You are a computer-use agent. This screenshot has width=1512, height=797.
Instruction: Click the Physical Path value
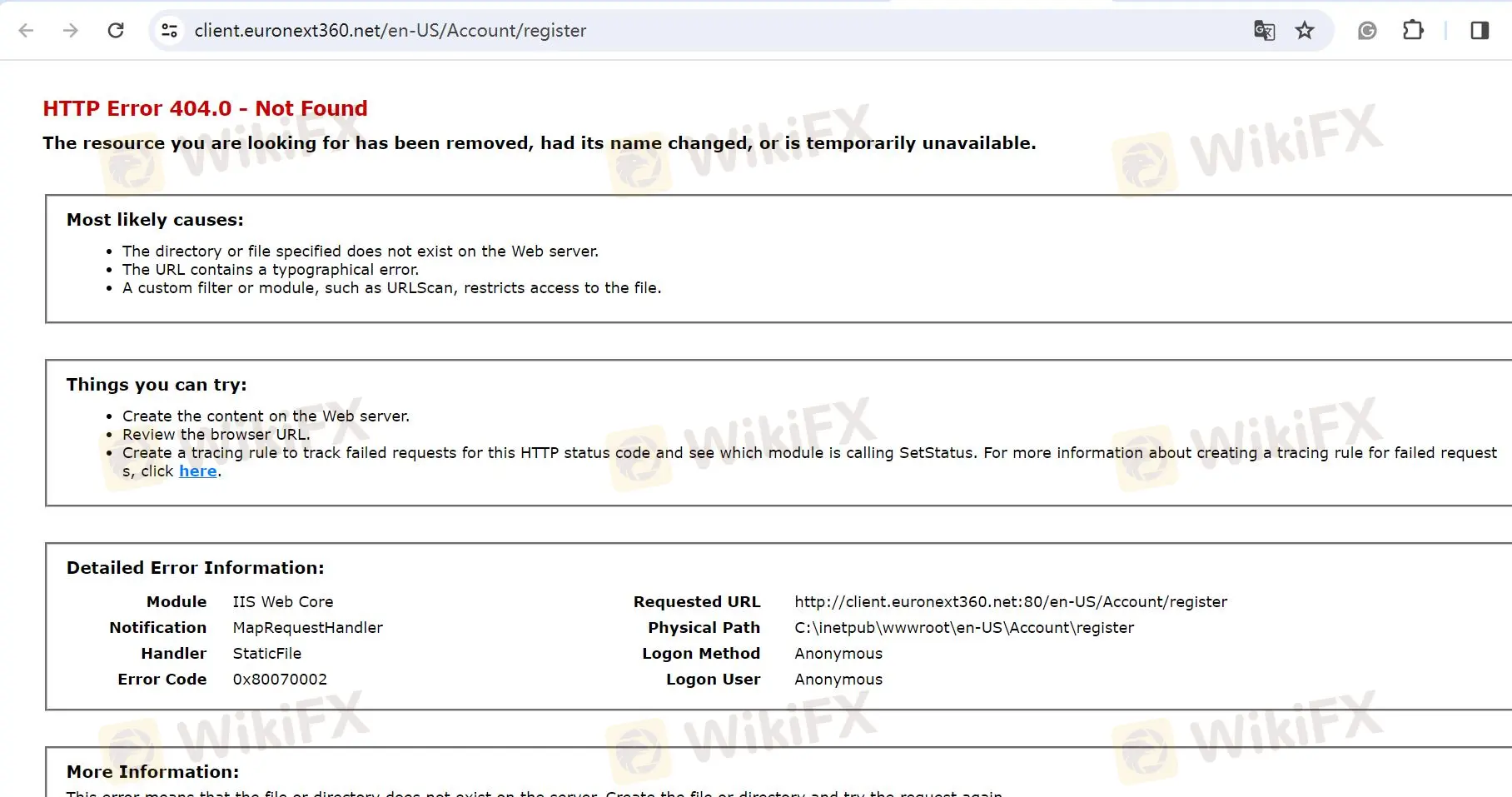pyautogui.click(x=963, y=628)
